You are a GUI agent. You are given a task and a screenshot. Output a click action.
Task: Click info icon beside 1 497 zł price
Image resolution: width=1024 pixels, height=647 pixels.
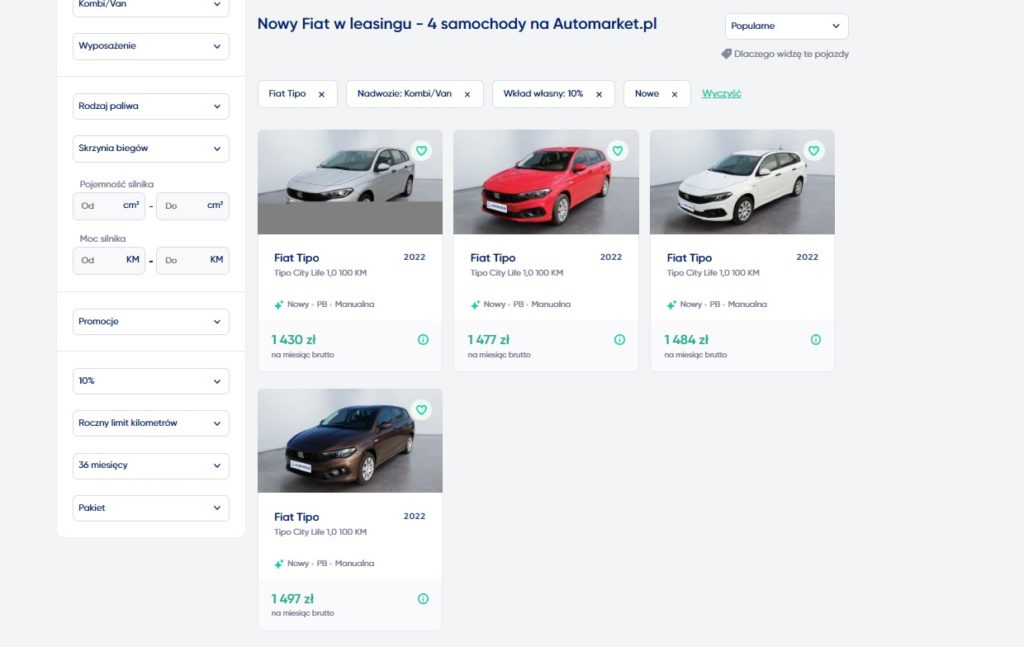(423, 599)
